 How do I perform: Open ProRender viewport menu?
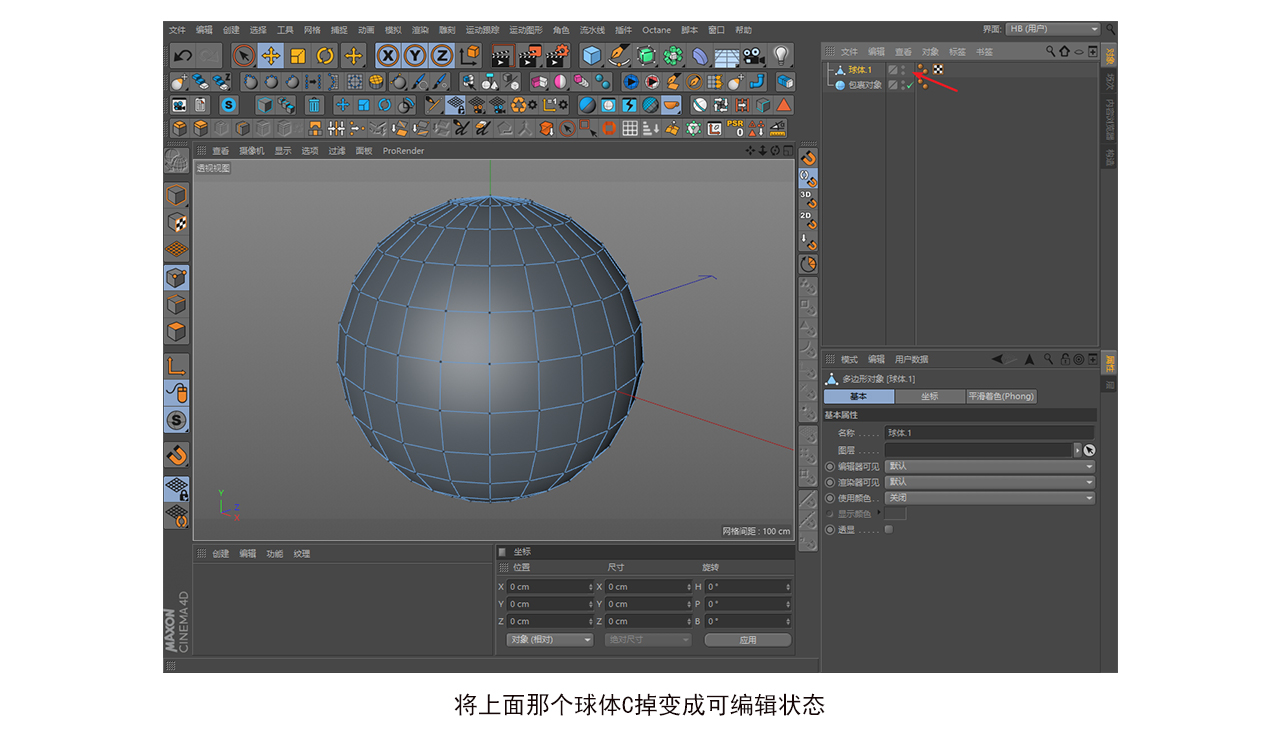(x=404, y=151)
